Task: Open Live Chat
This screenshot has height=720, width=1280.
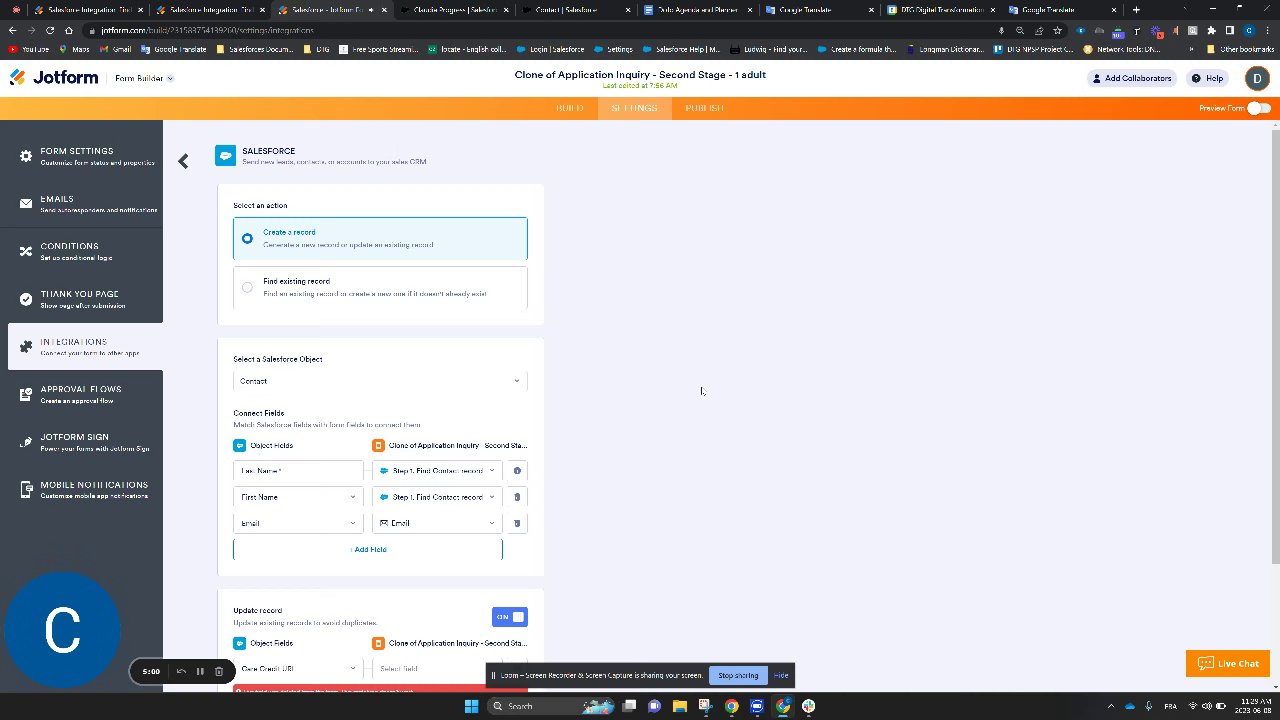Action: pos(1228,663)
